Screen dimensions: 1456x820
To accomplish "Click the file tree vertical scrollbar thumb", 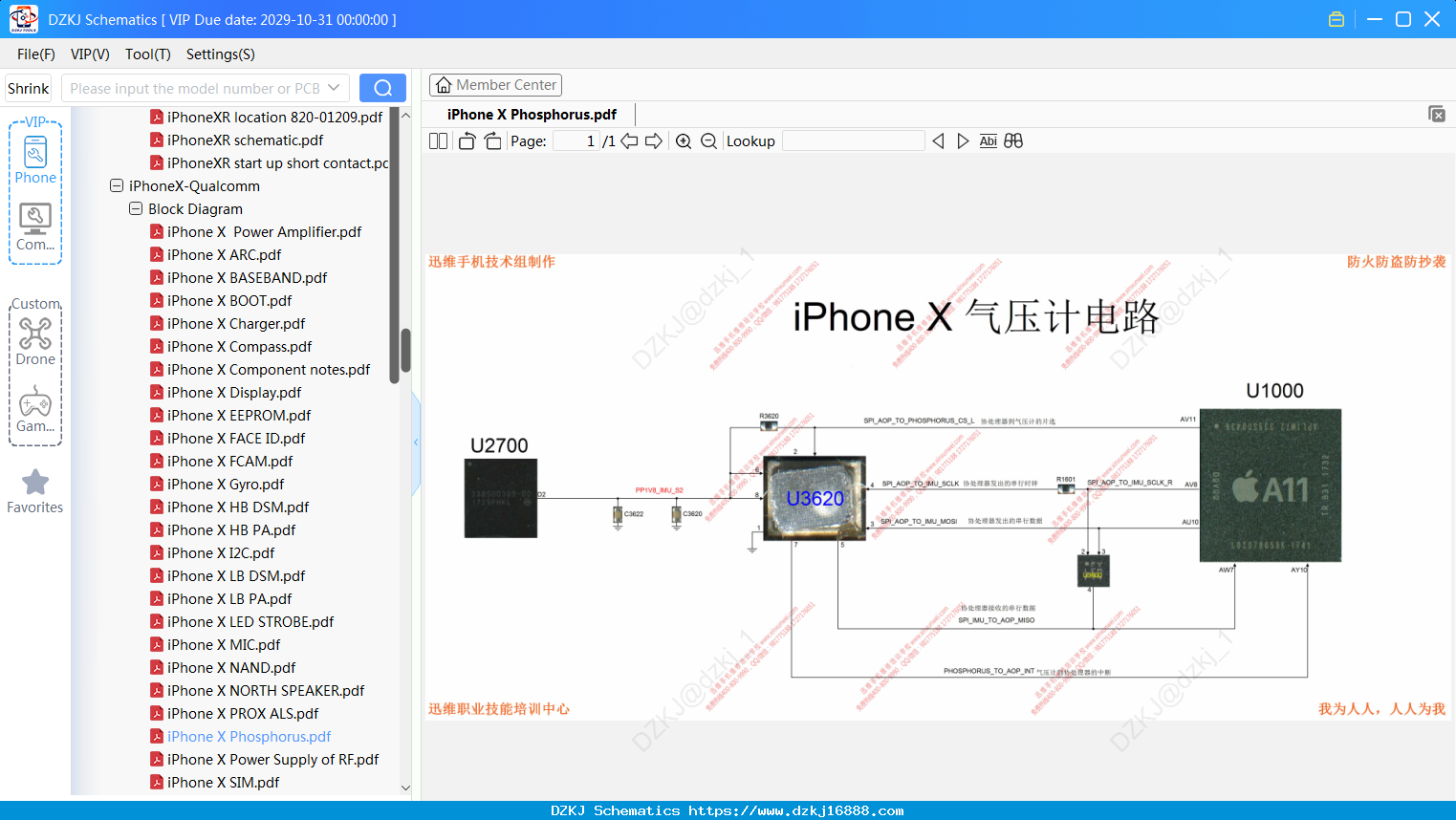I will (405, 352).
